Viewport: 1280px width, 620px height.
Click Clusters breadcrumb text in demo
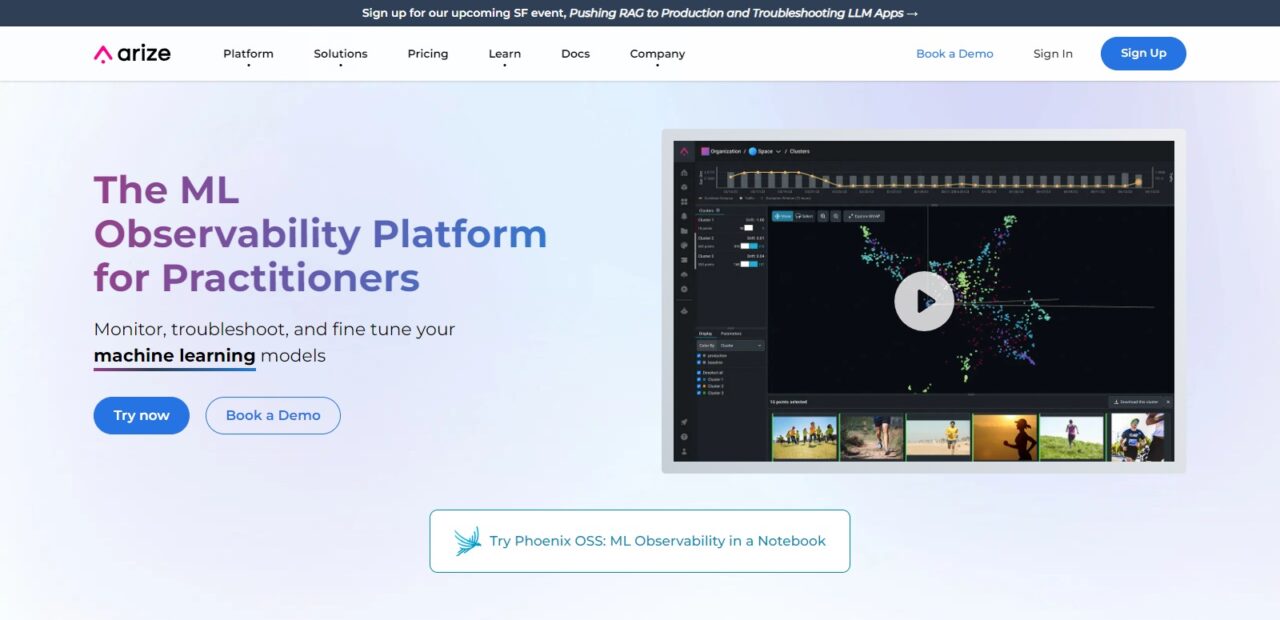(x=800, y=151)
